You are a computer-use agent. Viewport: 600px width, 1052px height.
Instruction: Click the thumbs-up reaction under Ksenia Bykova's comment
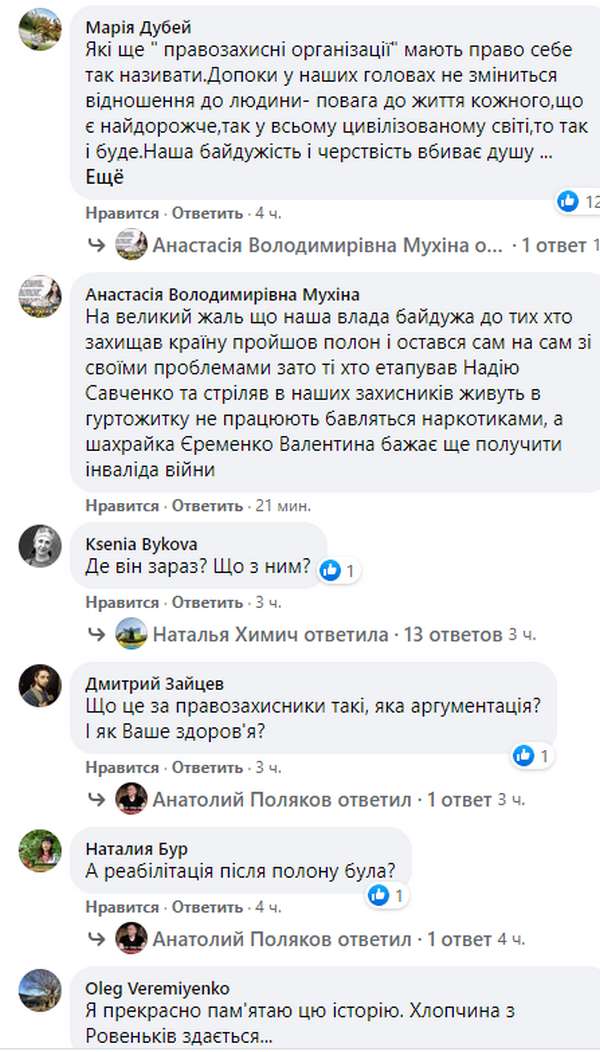pyautogui.click(x=330, y=570)
